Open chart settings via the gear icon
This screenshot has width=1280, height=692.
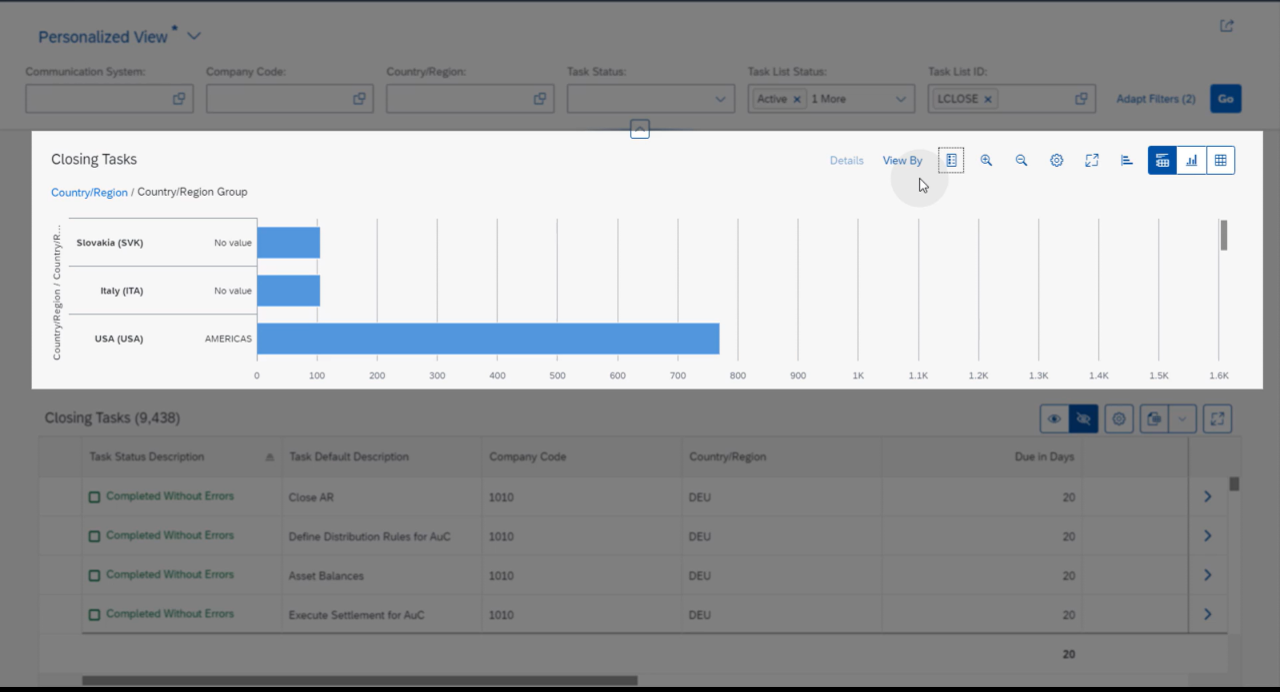coord(1056,160)
